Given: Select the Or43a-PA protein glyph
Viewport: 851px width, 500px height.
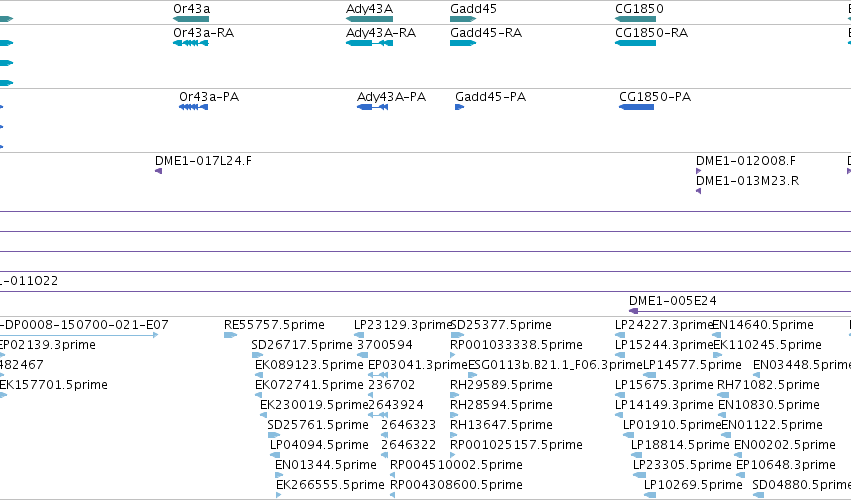Looking at the screenshot, I should [194, 107].
